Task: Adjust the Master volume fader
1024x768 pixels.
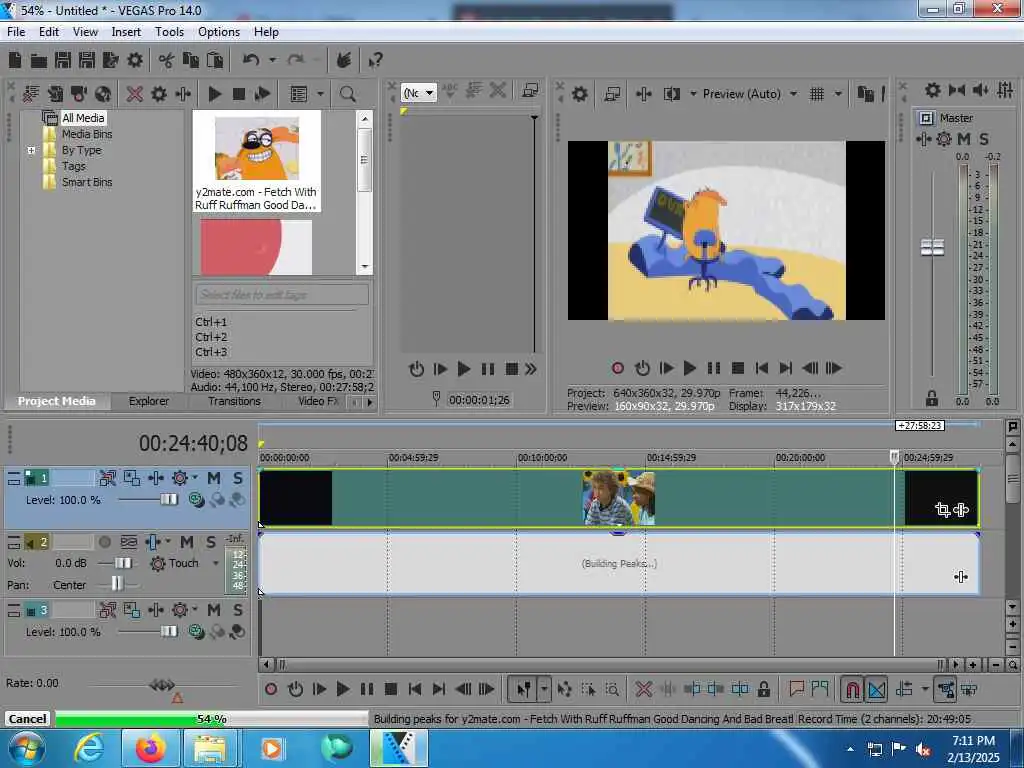Action: 932,248
